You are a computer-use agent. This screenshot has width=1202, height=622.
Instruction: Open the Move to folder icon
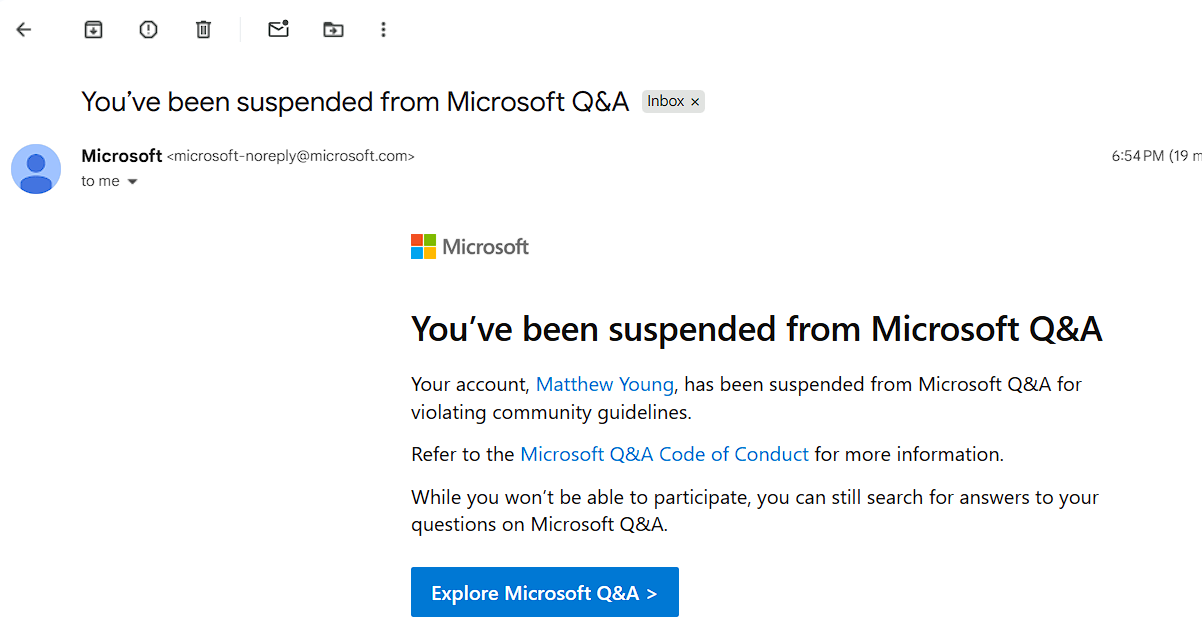tap(333, 30)
